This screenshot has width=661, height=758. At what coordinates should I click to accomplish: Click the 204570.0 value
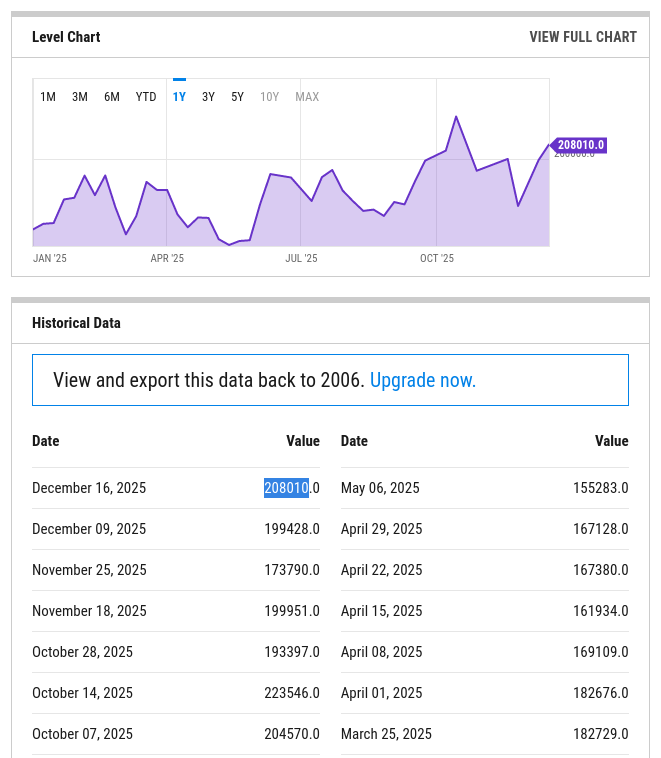click(292, 734)
